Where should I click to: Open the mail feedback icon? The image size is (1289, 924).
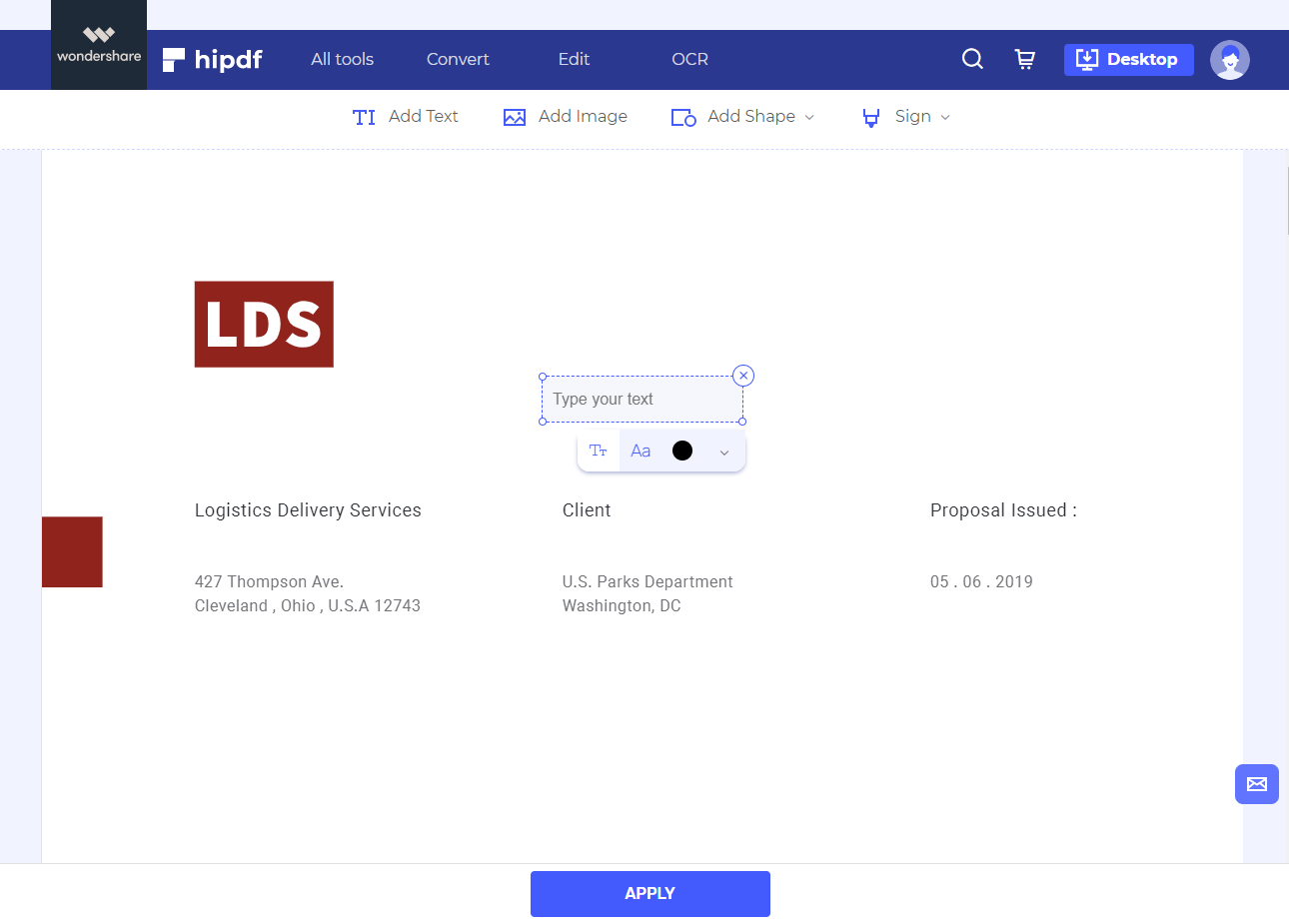pyautogui.click(x=1257, y=784)
